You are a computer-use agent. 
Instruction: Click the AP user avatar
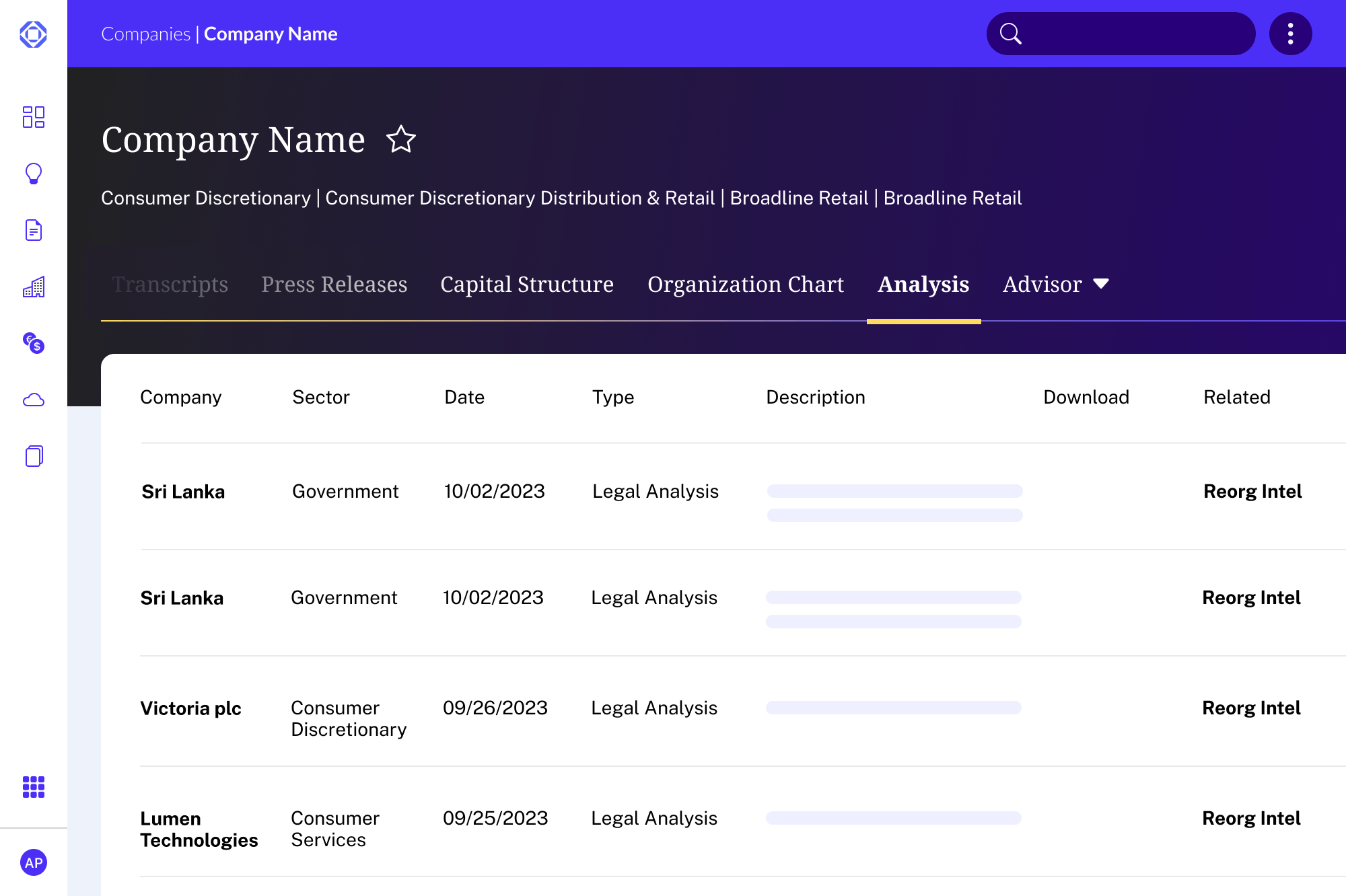(33, 862)
